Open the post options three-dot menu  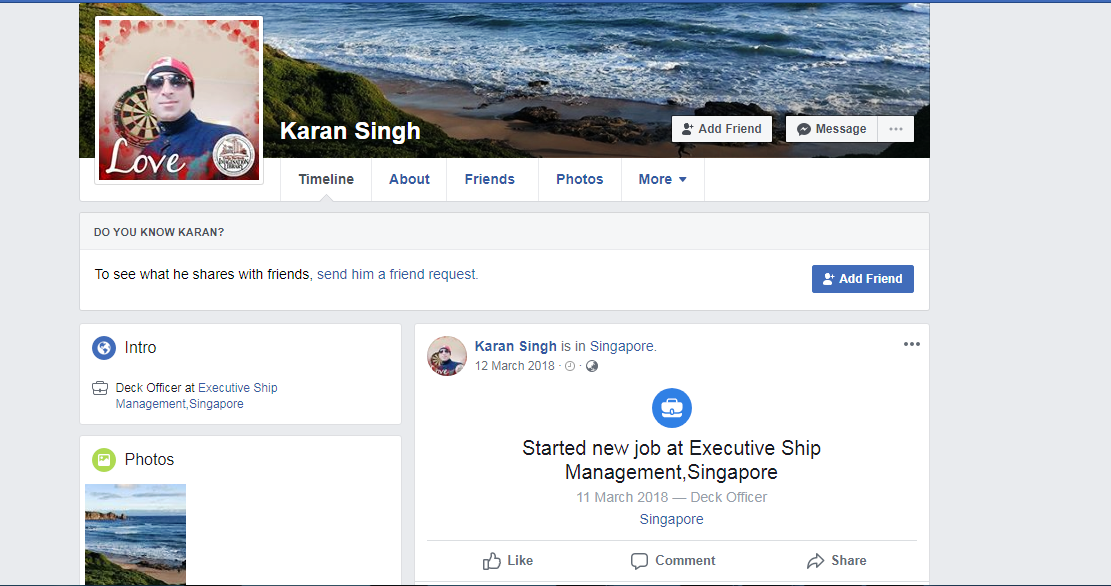tap(911, 344)
